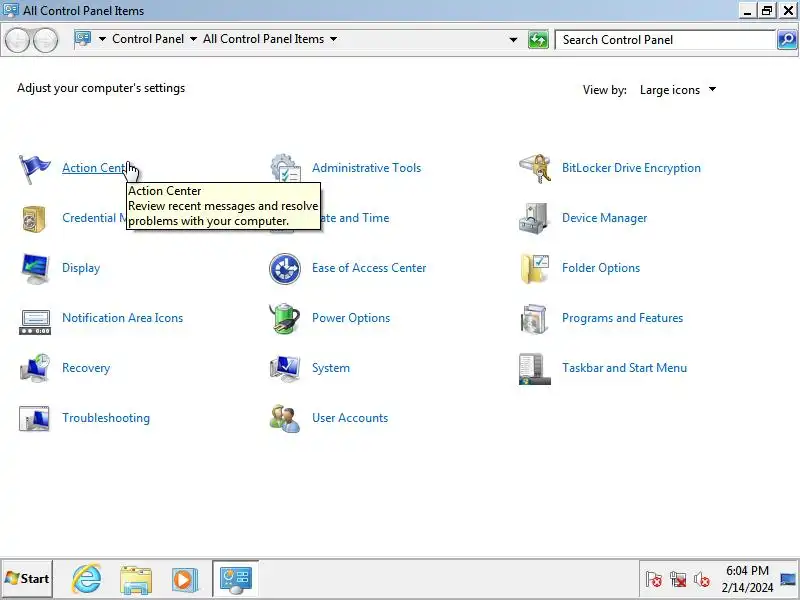800x600 pixels.
Task: Expand the View by Large icons dropdown
Action: [x=678, y=90]
